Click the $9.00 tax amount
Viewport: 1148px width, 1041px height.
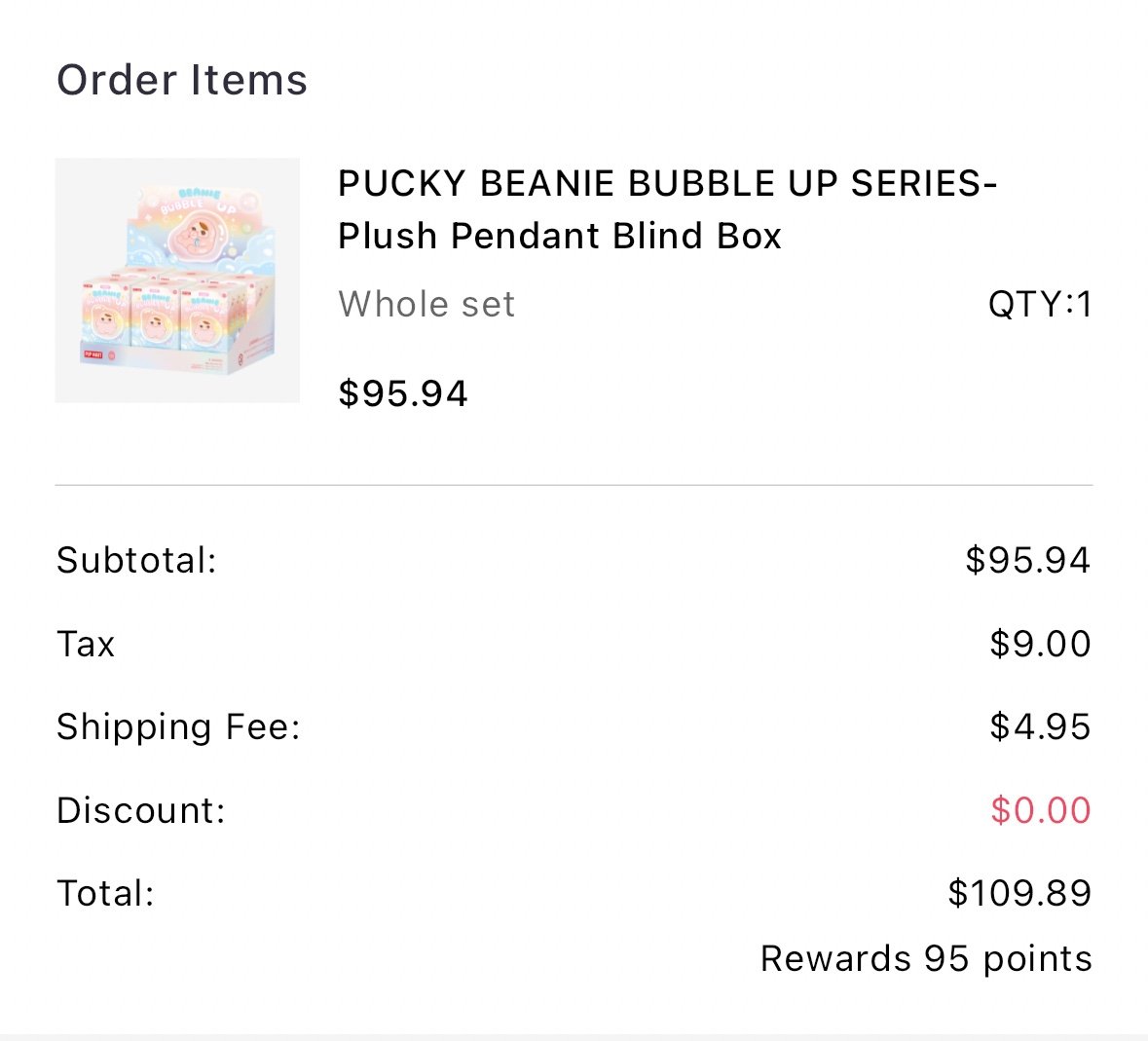(x=1040, y=645)
